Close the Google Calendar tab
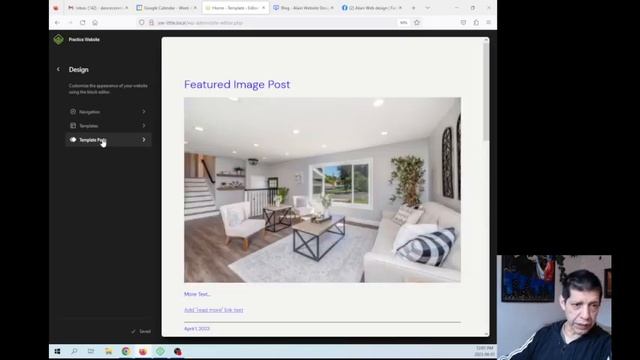Viewport: 640px width, 360px height. (195, 8)
